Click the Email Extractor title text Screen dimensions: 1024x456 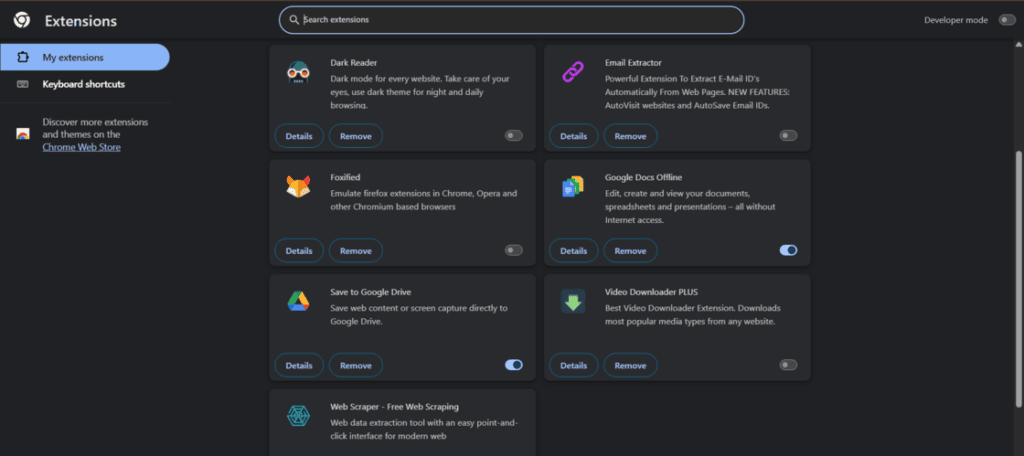(x=633, y=63)
